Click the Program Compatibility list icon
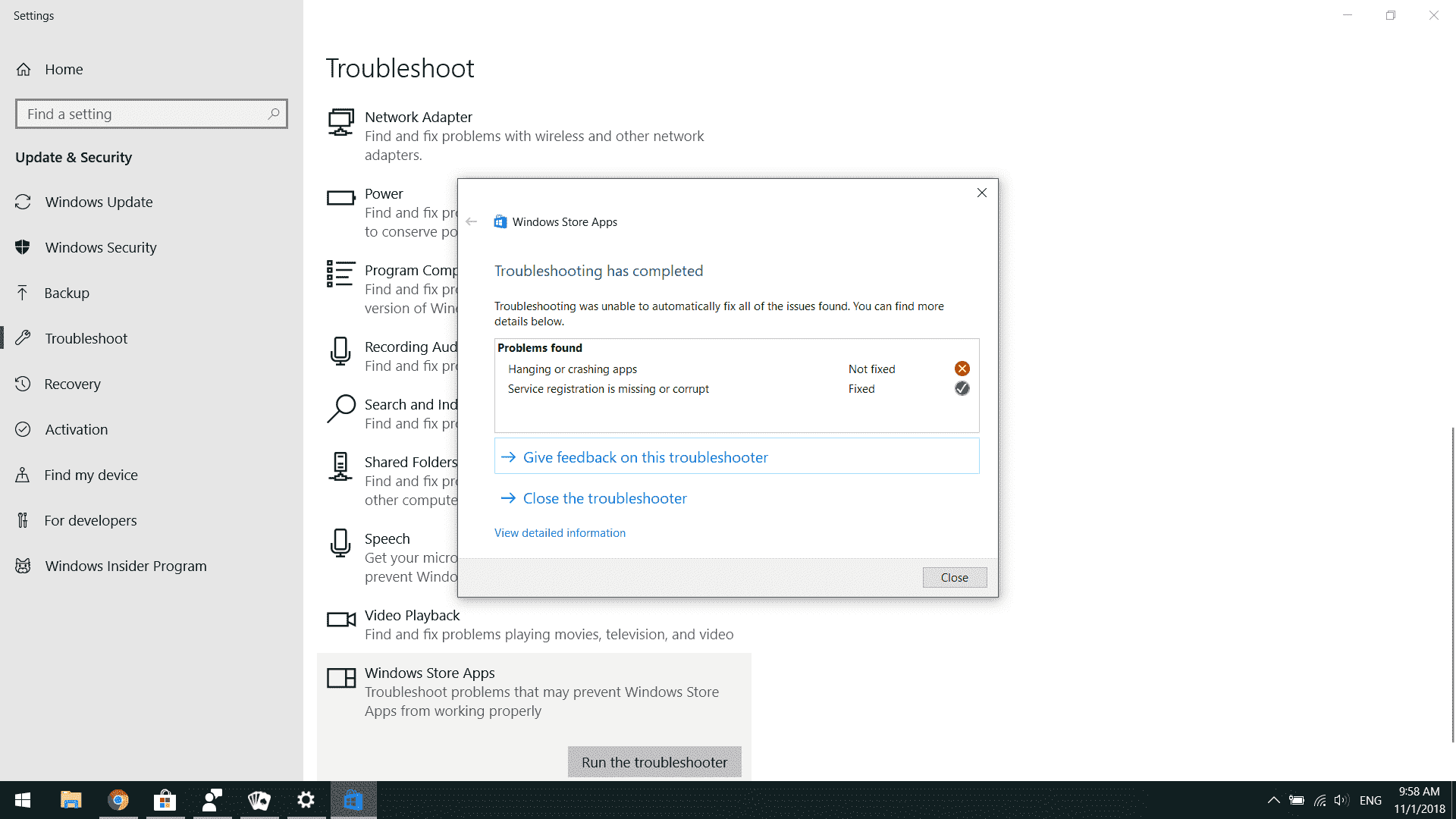The width and height of the screenshot is (1456, 819). point(340,274)
